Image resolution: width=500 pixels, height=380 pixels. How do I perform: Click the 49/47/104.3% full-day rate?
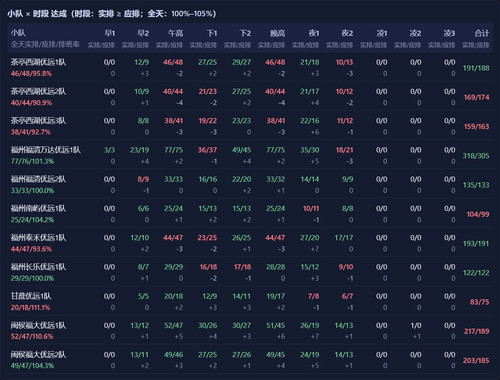32,366
